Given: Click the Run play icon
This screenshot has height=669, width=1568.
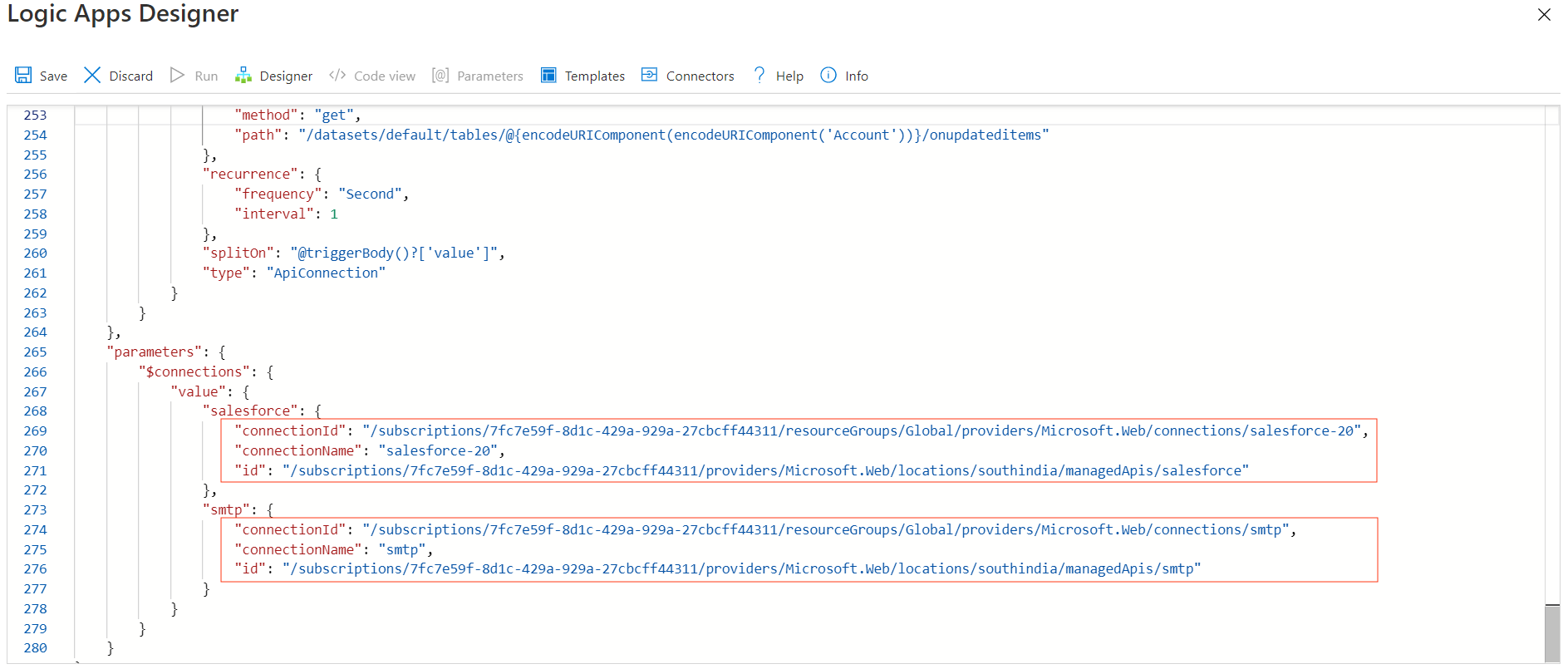Looking at the screenshot, I should (x=177, y=76).
